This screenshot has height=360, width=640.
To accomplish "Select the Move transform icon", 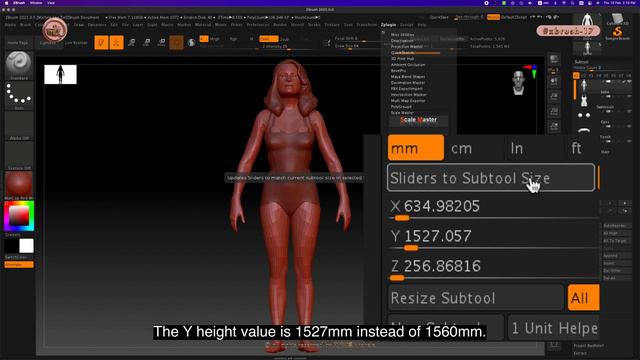I will coord(131,42).
